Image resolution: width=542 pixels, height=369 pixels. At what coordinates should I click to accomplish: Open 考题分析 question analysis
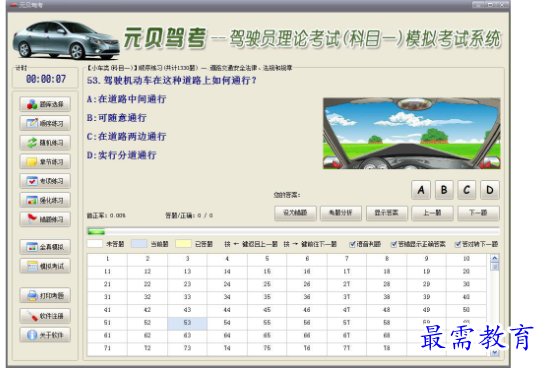[341, 213]
